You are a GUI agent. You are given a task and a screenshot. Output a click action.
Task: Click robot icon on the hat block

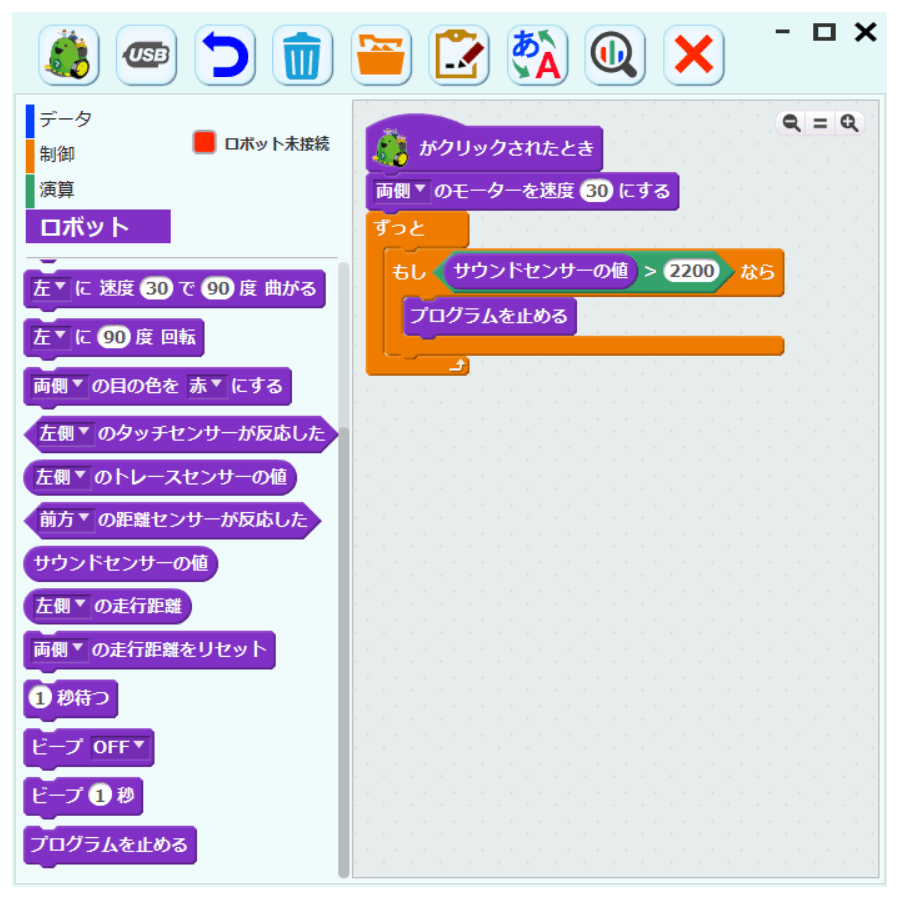pyautogui.click(x=391, y=149)
